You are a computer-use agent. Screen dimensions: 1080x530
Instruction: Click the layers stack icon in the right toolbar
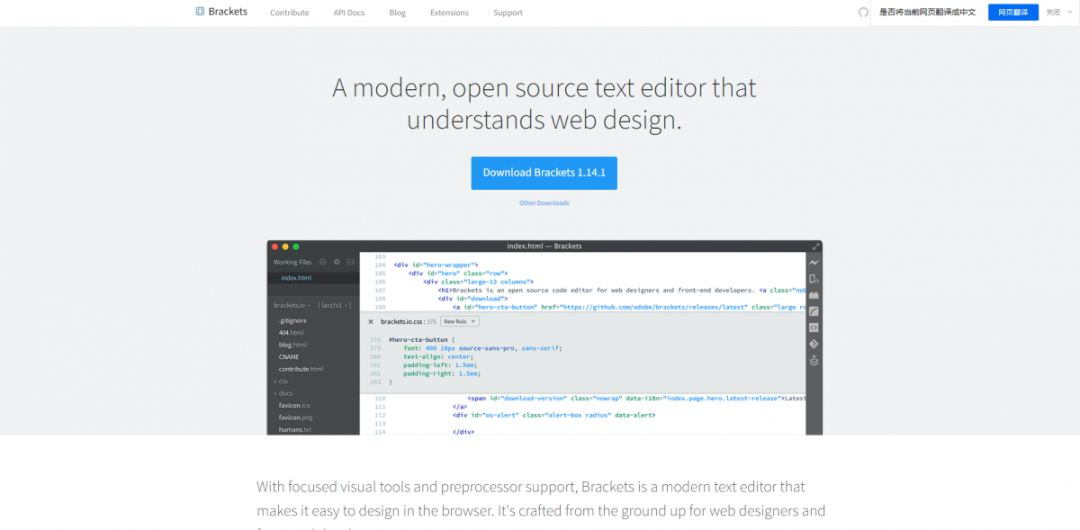[813, 360]
